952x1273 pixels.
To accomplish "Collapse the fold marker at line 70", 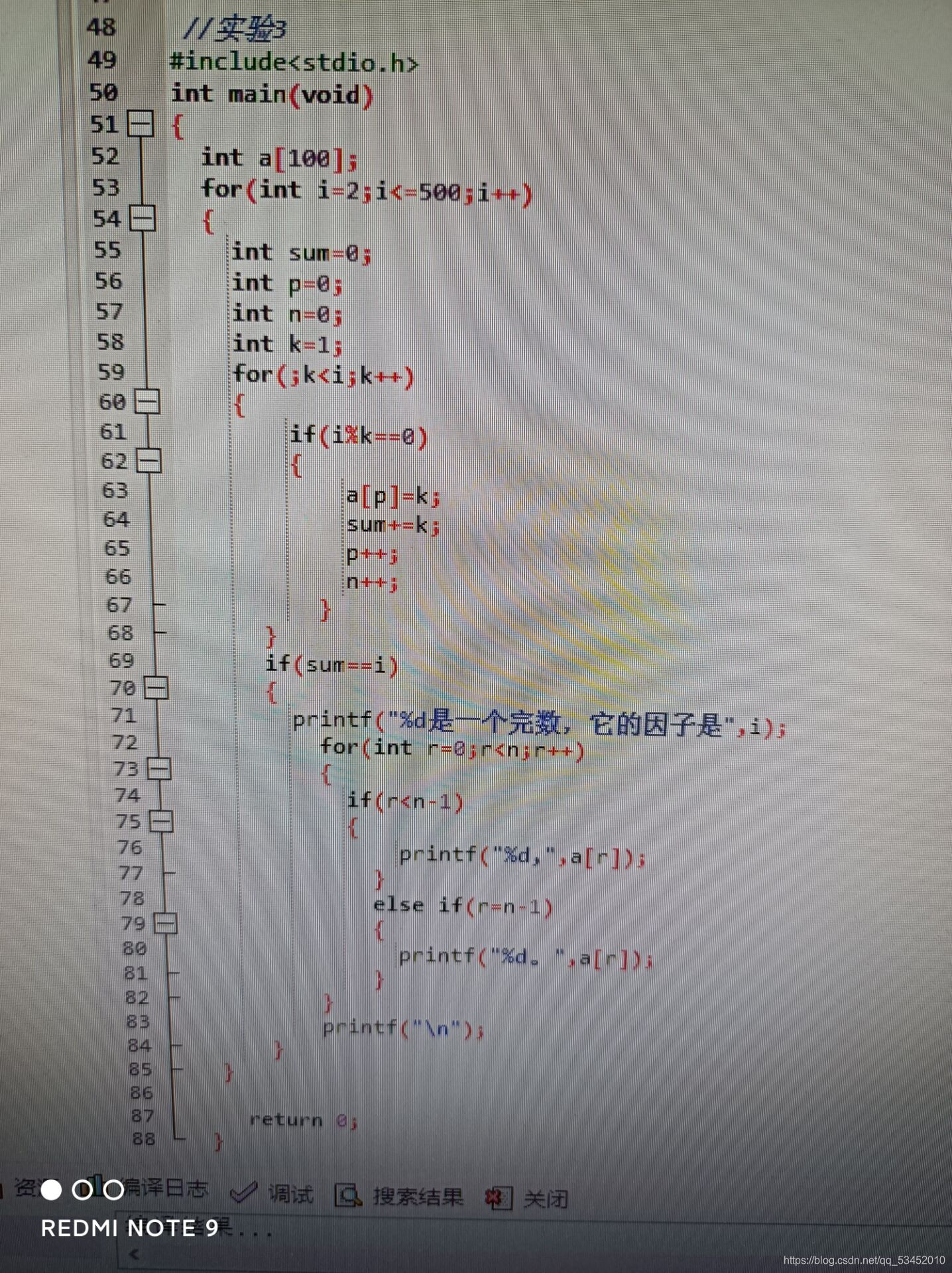I will 156,688.
